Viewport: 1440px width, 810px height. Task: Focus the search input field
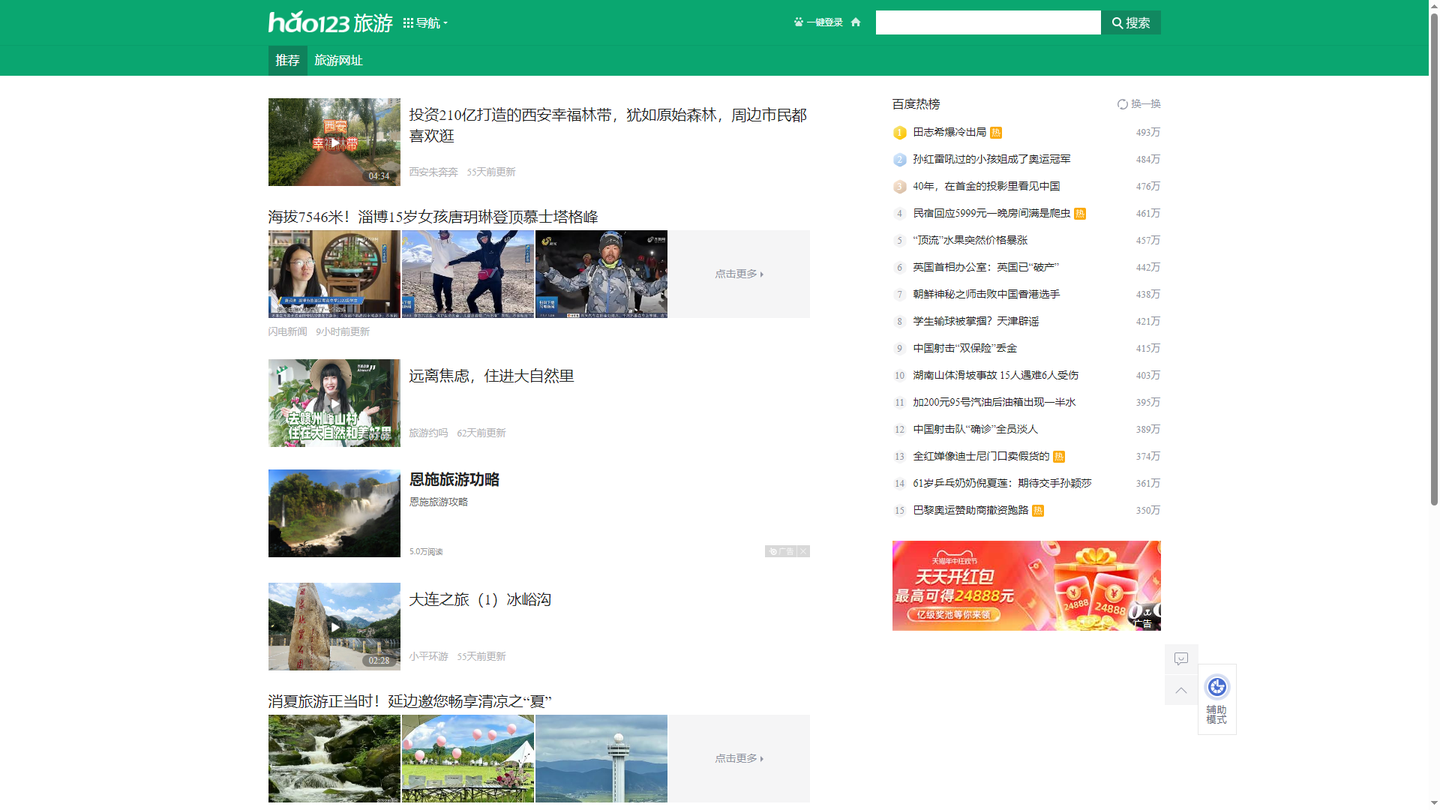pos(988,22)
